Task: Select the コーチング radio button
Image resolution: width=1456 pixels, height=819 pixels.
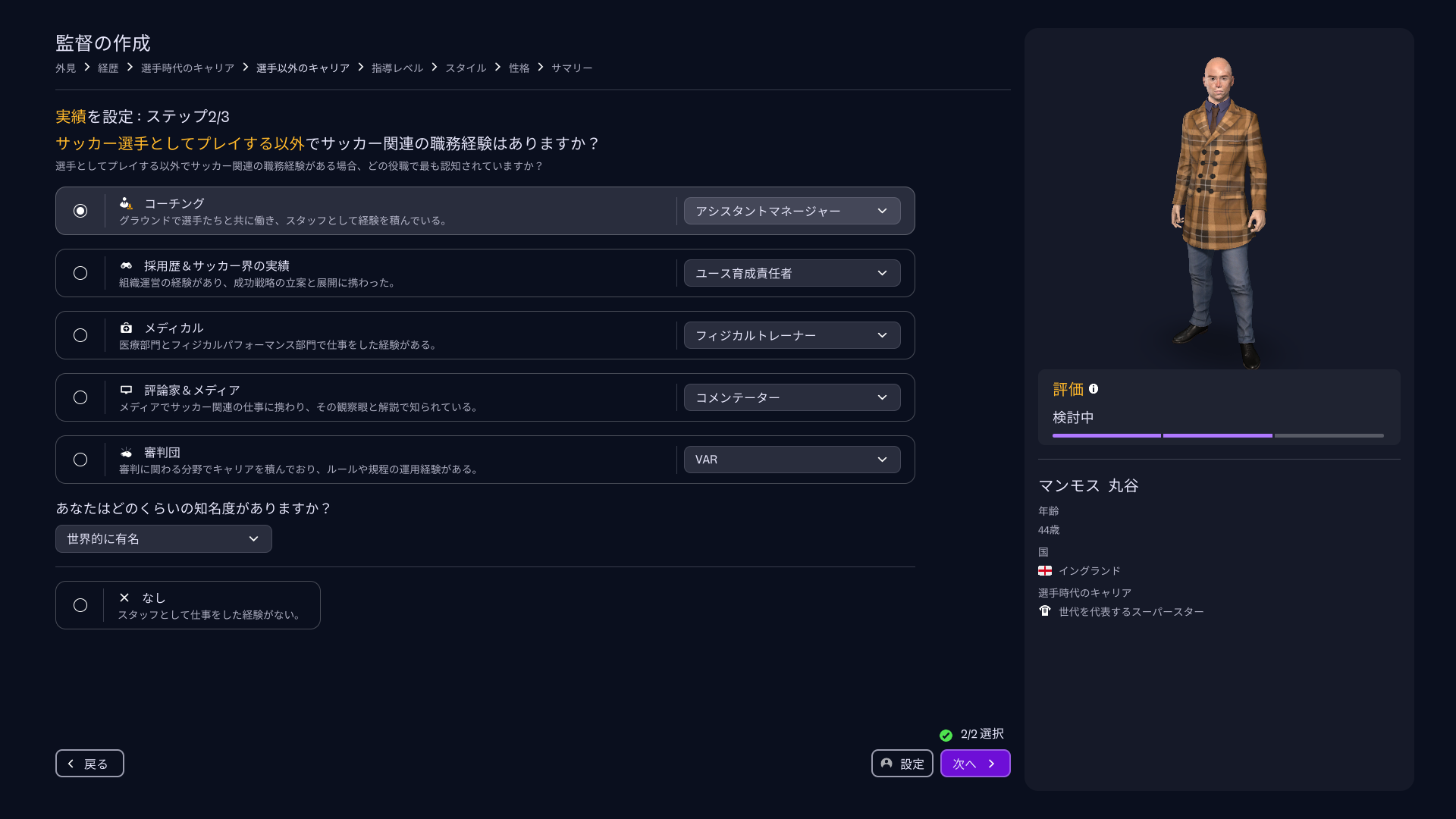Action: [x=80, y=211]
